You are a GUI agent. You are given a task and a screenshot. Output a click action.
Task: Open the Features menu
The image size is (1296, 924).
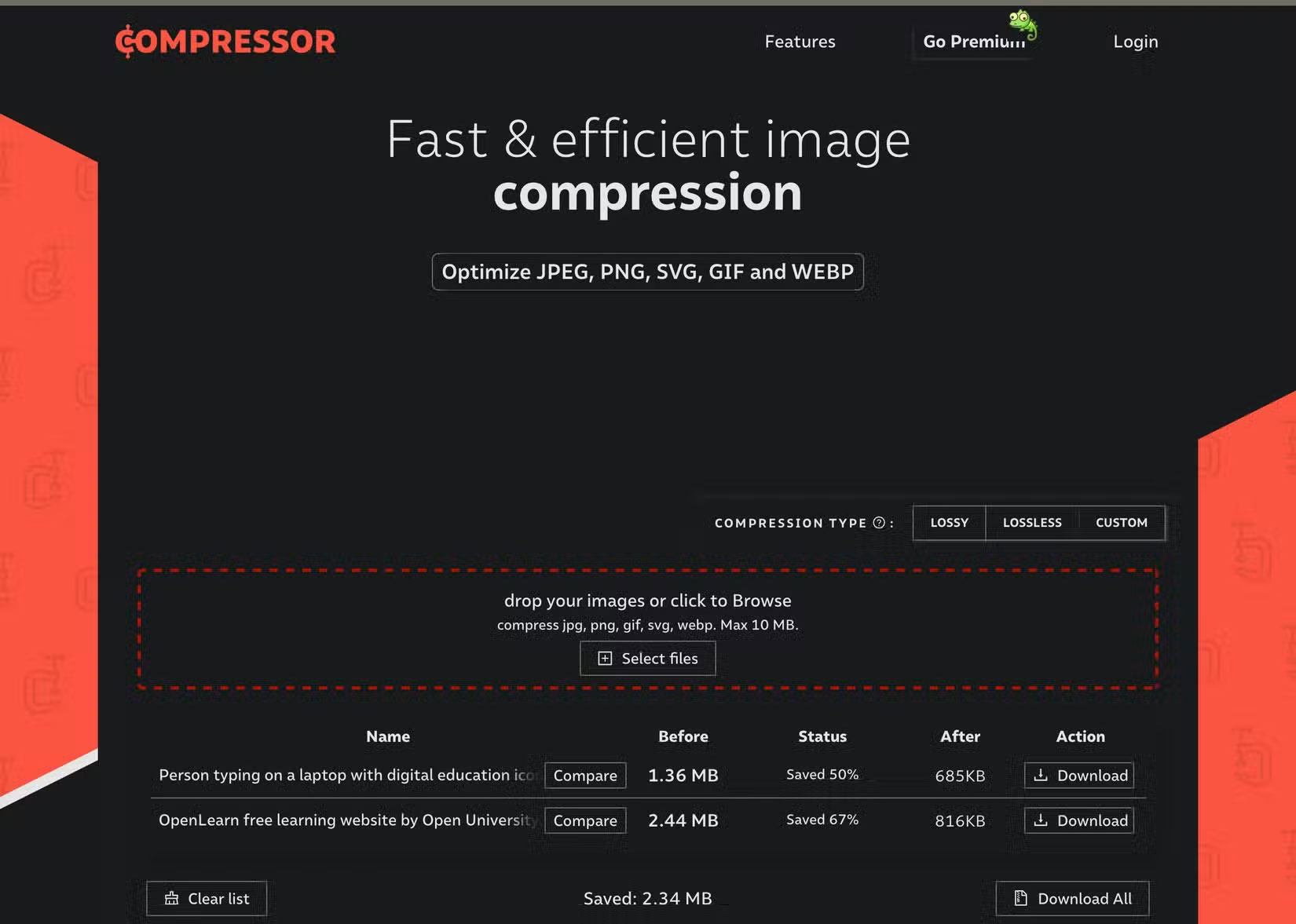tap(800, 41)
